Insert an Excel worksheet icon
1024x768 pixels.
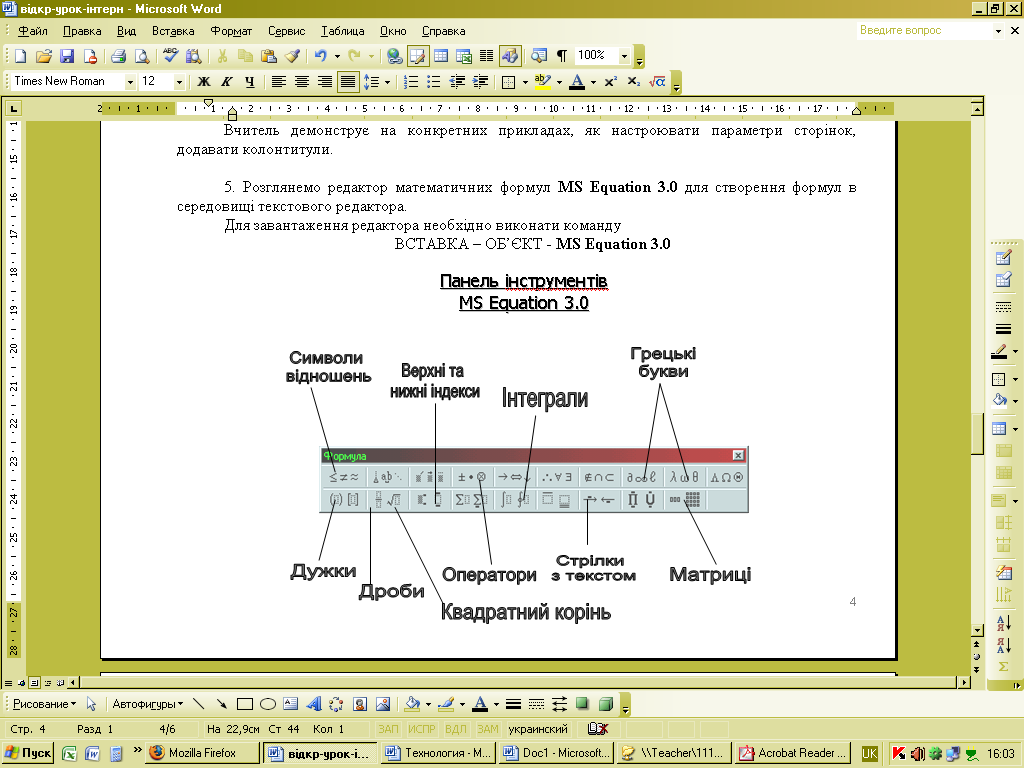click(x=464, y=56)
